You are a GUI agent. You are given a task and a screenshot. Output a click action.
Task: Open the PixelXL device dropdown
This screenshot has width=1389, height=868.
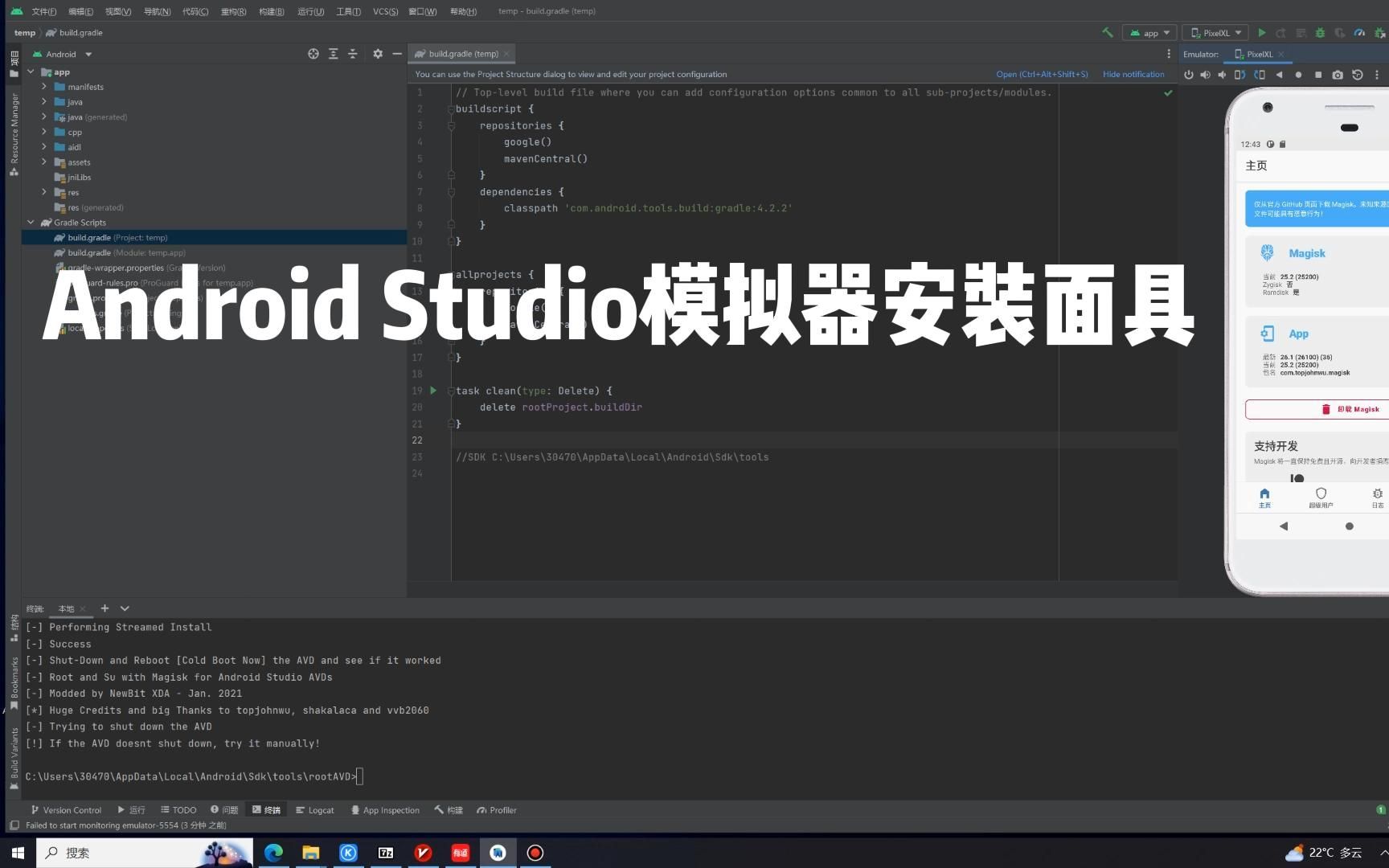1215,33
